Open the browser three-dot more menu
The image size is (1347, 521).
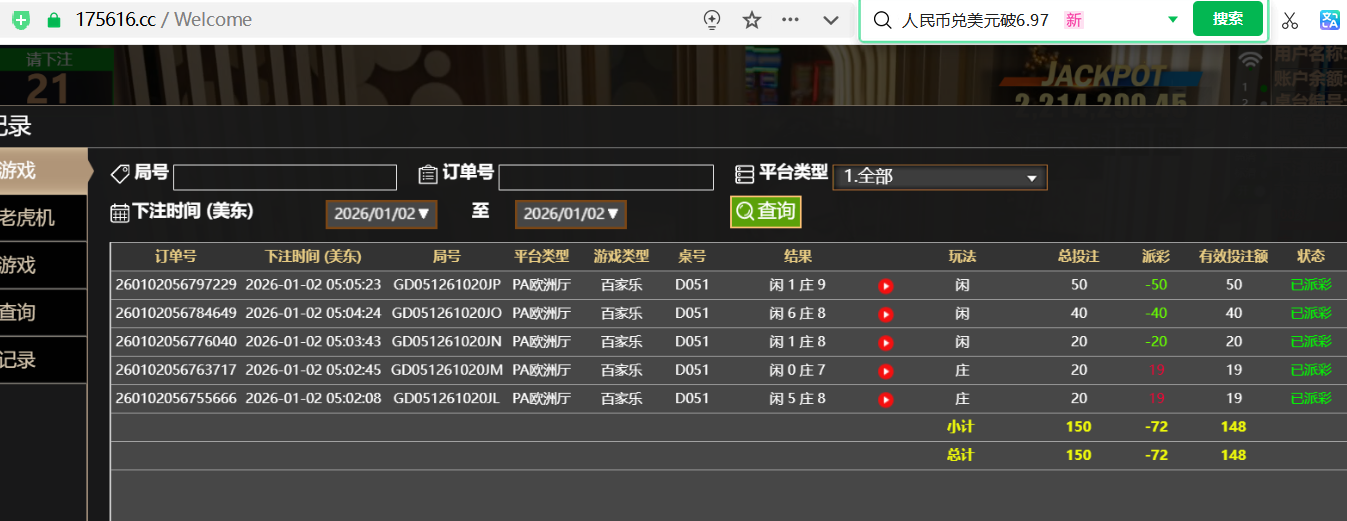tap(790, 20)
